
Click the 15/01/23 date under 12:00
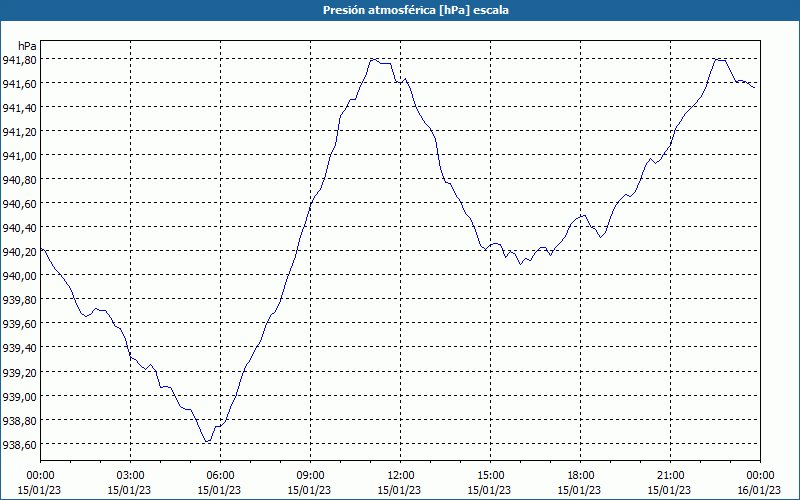pos(399,490)
